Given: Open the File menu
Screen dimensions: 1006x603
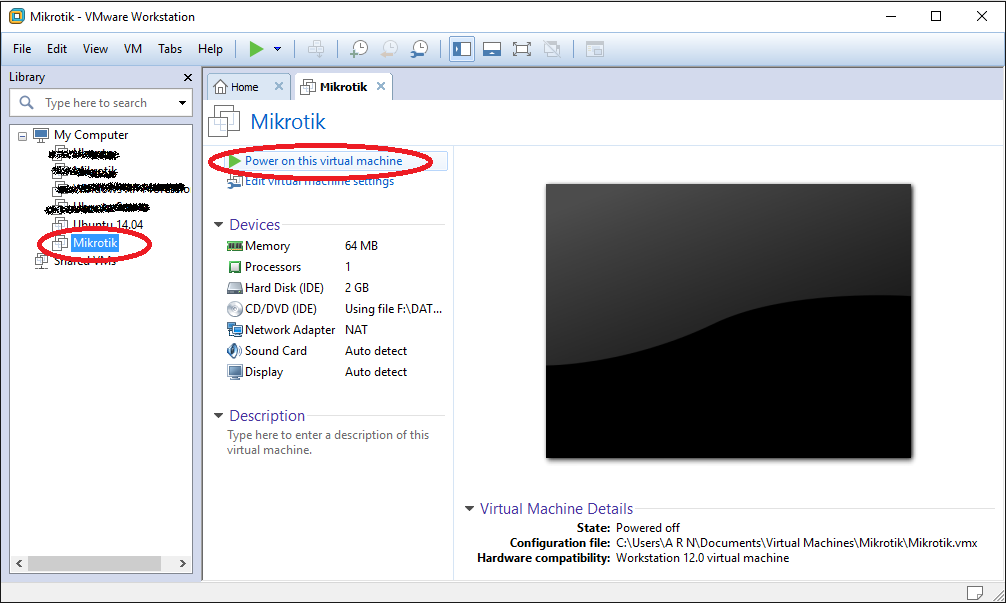Looking at the screenshot, I should 22,49.
